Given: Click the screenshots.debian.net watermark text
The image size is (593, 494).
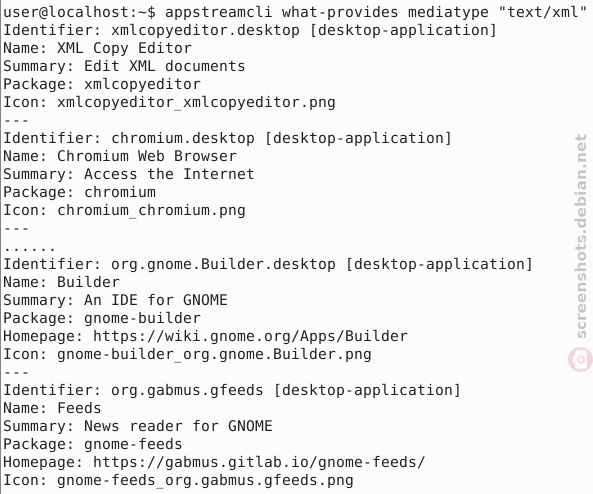Looking at the screenshot, I should 581,236.
